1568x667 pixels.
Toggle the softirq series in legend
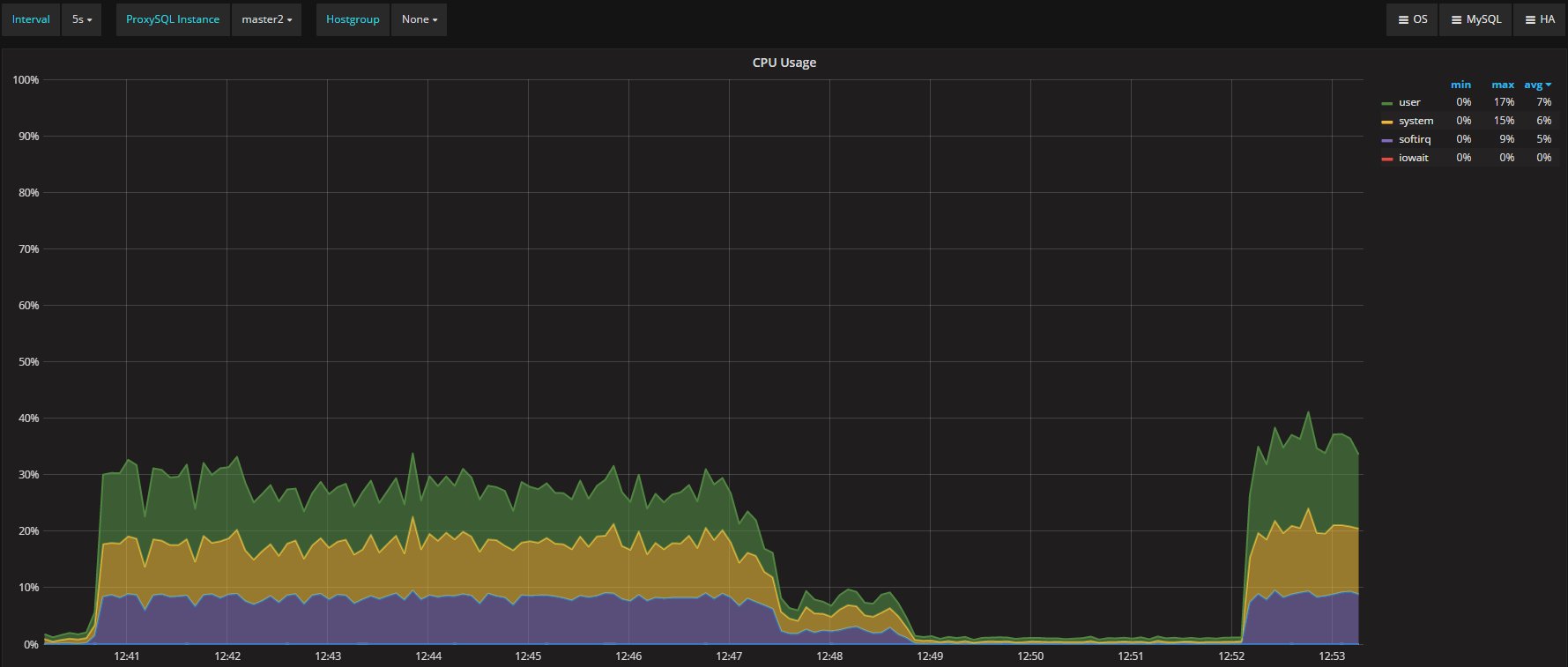pos(1415,139)
